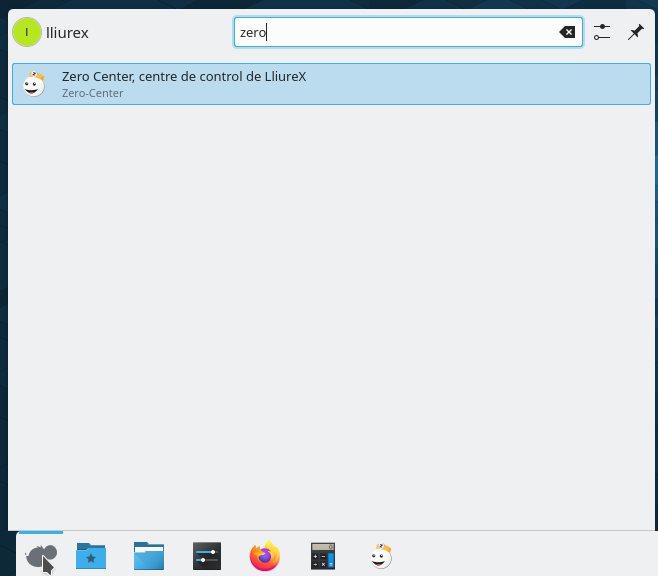Click the green lliurex user avatar
The width and height of the screenshot is (658, 576).
(27, 32)
